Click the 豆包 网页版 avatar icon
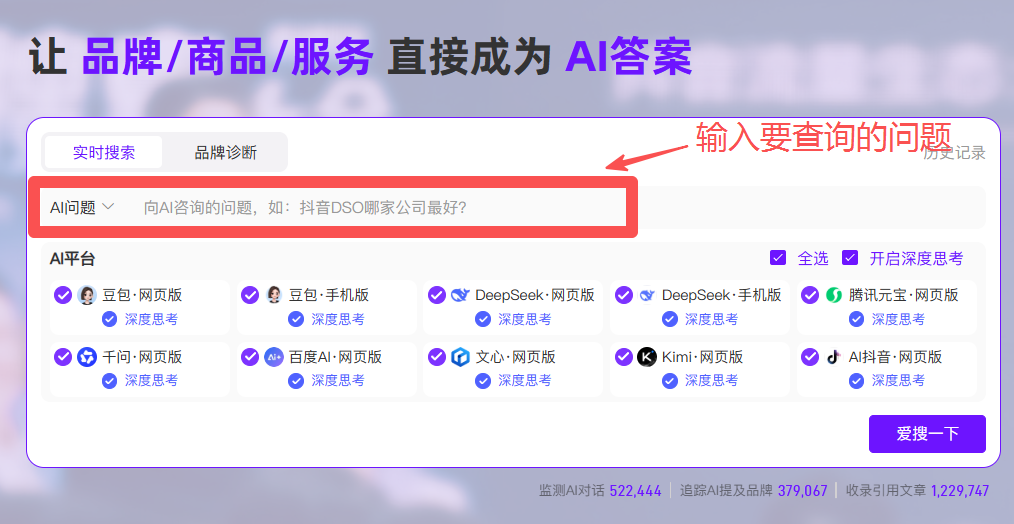The height and width of the screenshot is (524, 1014). tap(87, 295)
